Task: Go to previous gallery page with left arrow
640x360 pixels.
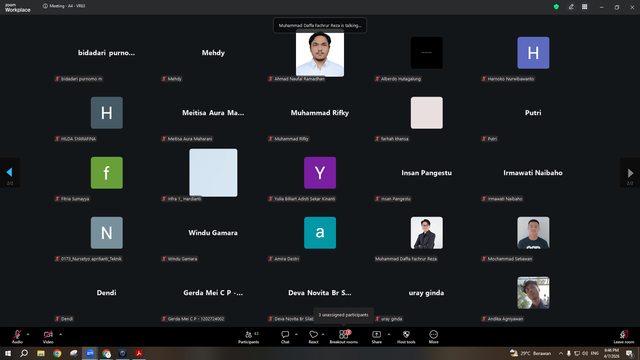Action: pos(9,173)
